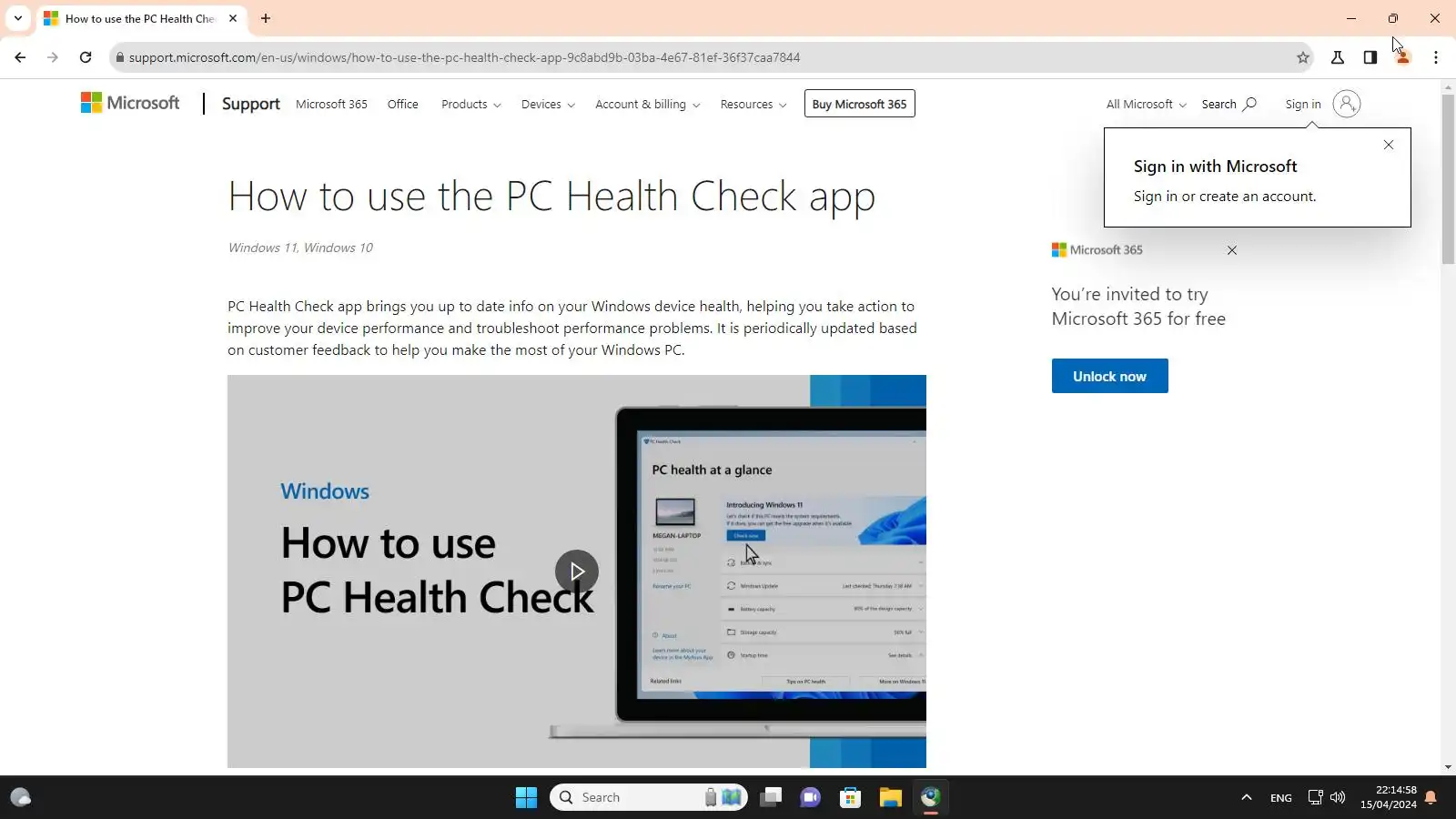Open the weather widget on taskbar
Screen dimensions: 1456x819
tap(21, 798)
